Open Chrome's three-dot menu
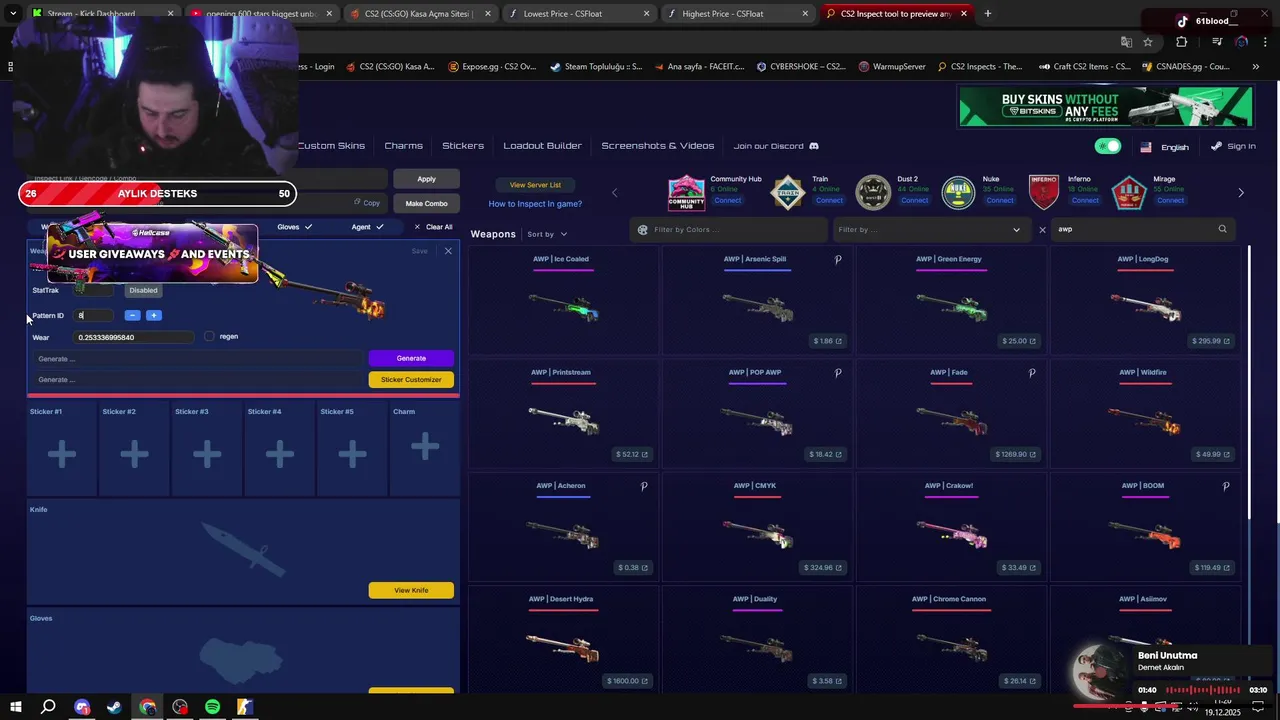The image size is (1280, 720). [1266, 42]
